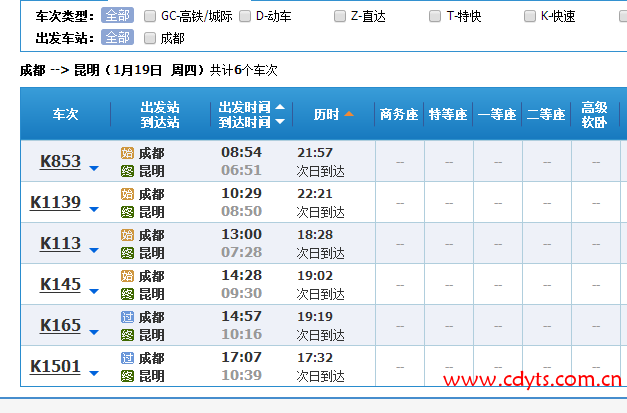Click the origin icon beside K113 成都
The height and width of the screenshot is (413, 627).
click(127, 235)
